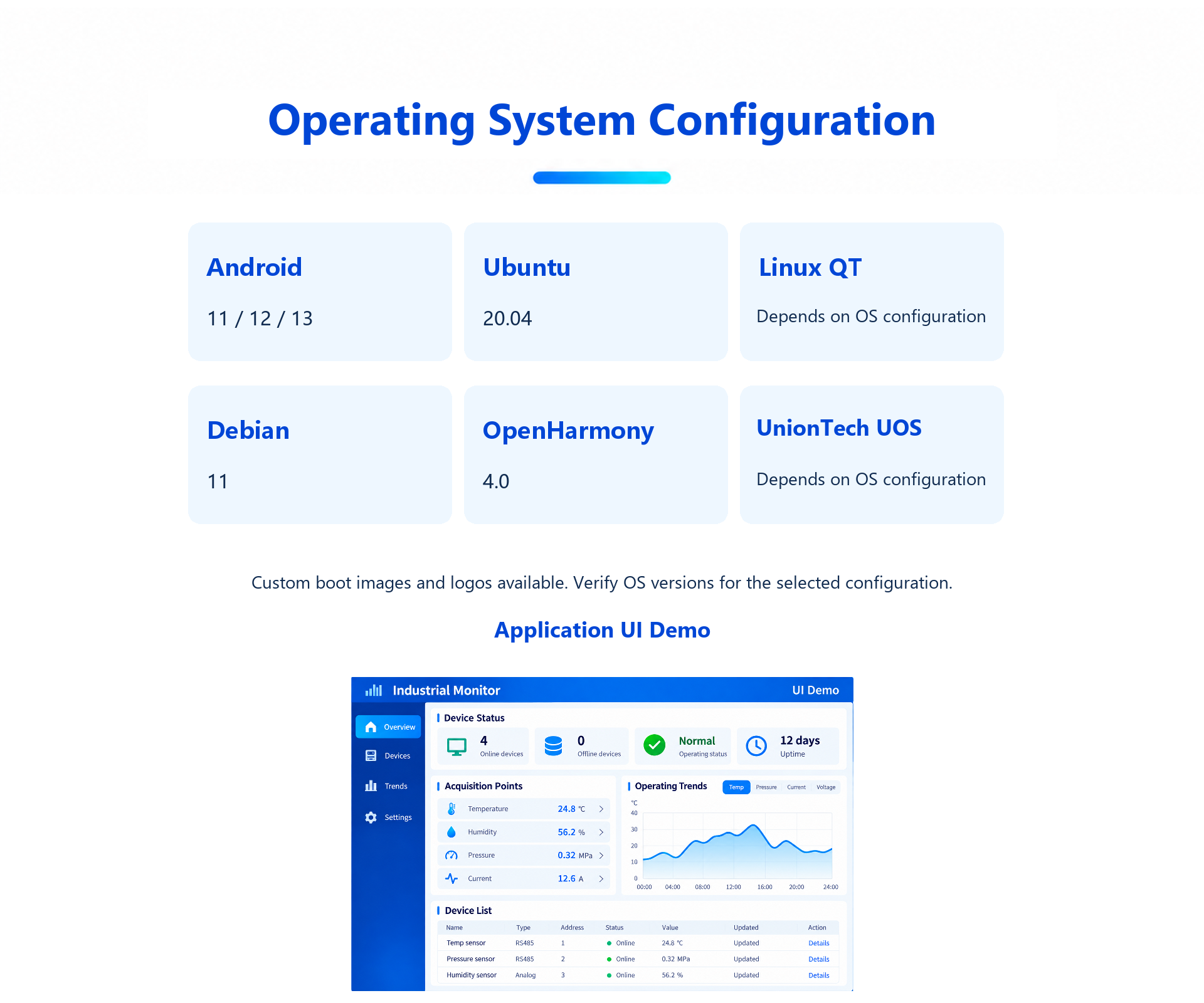Click the 'Application UI Demo' heading

[602, 630]
